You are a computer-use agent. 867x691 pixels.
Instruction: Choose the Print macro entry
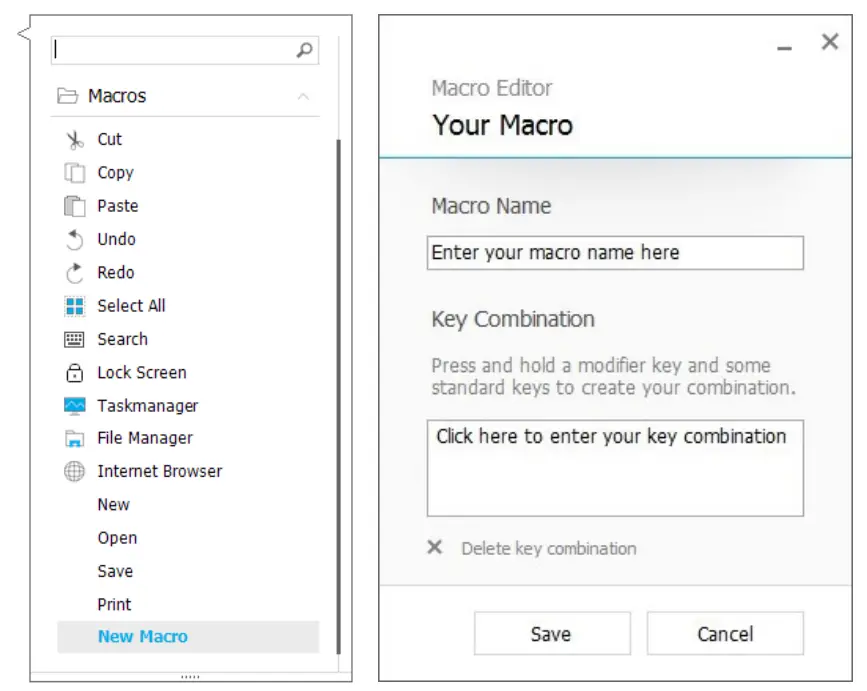click(114, 604)
